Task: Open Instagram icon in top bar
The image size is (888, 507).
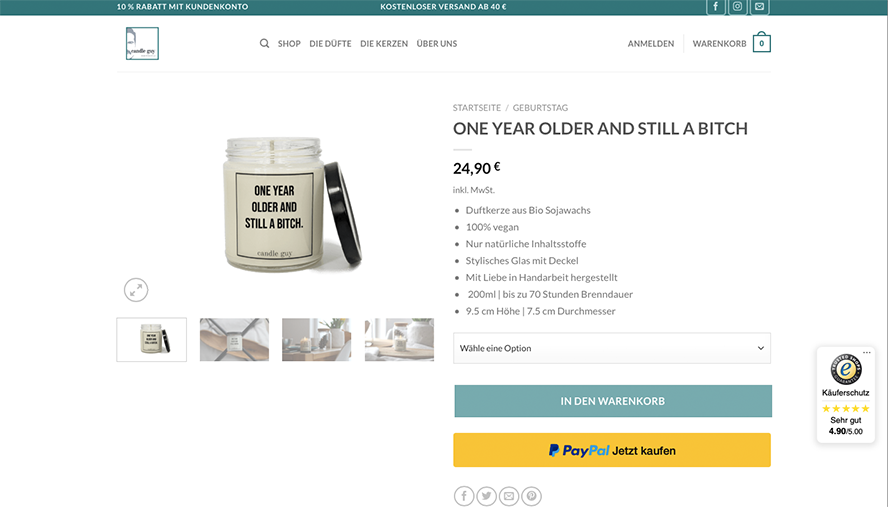Action: [737, 7]
